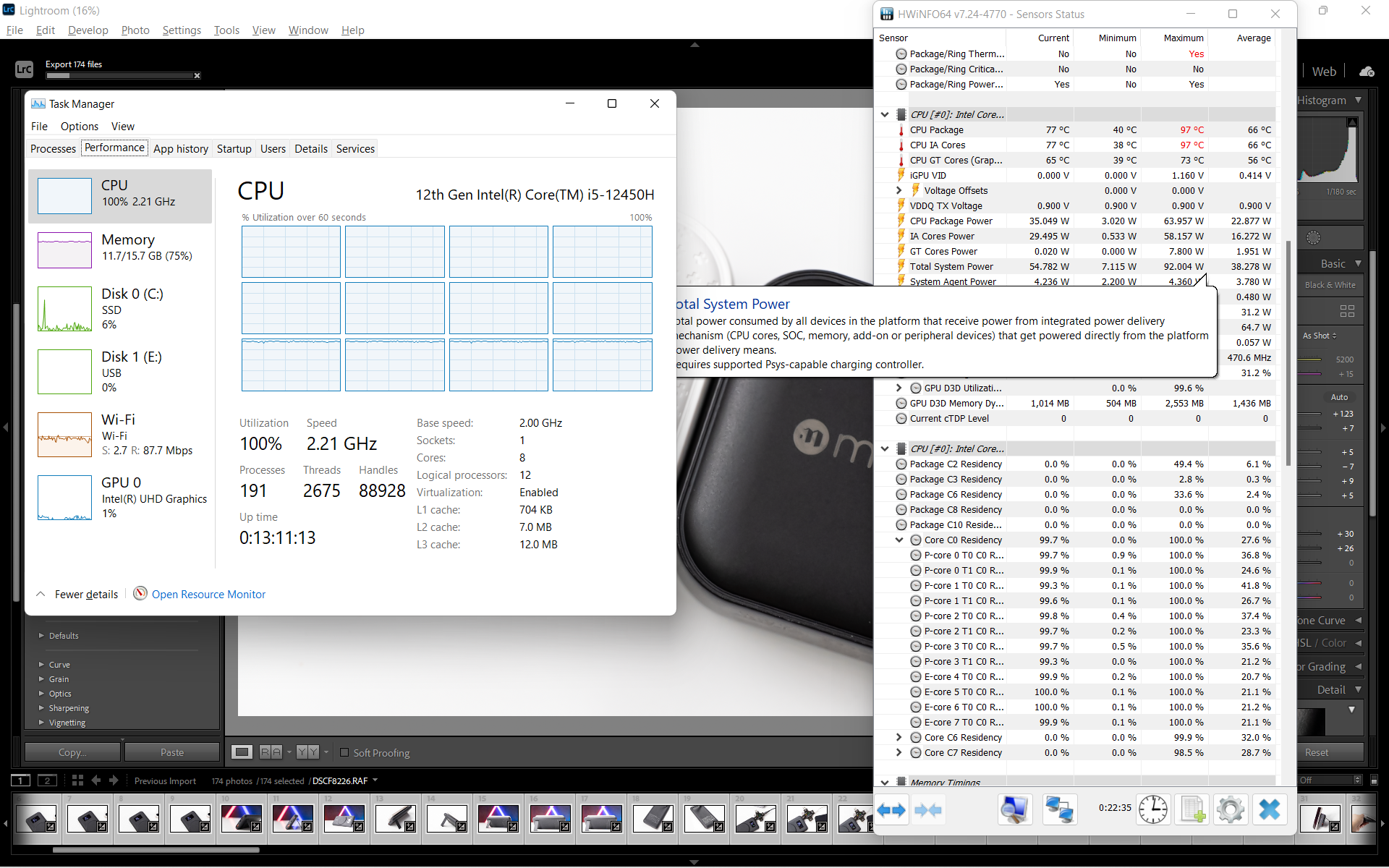The image size is (1389, 868).
Task: Click the Paste settings button
Action: pyautogui.click(x=172, y=752)
